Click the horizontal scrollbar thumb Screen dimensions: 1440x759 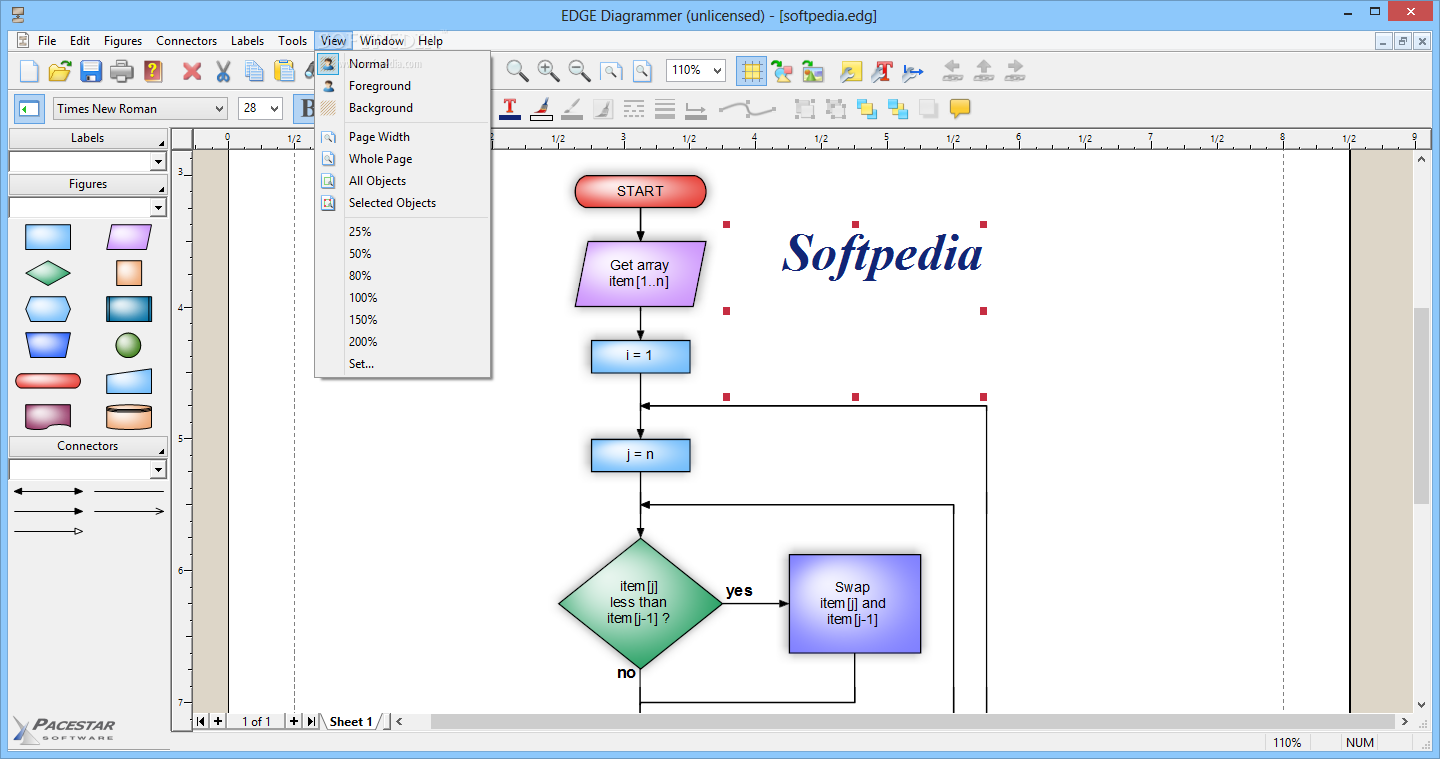coord(912,721)
